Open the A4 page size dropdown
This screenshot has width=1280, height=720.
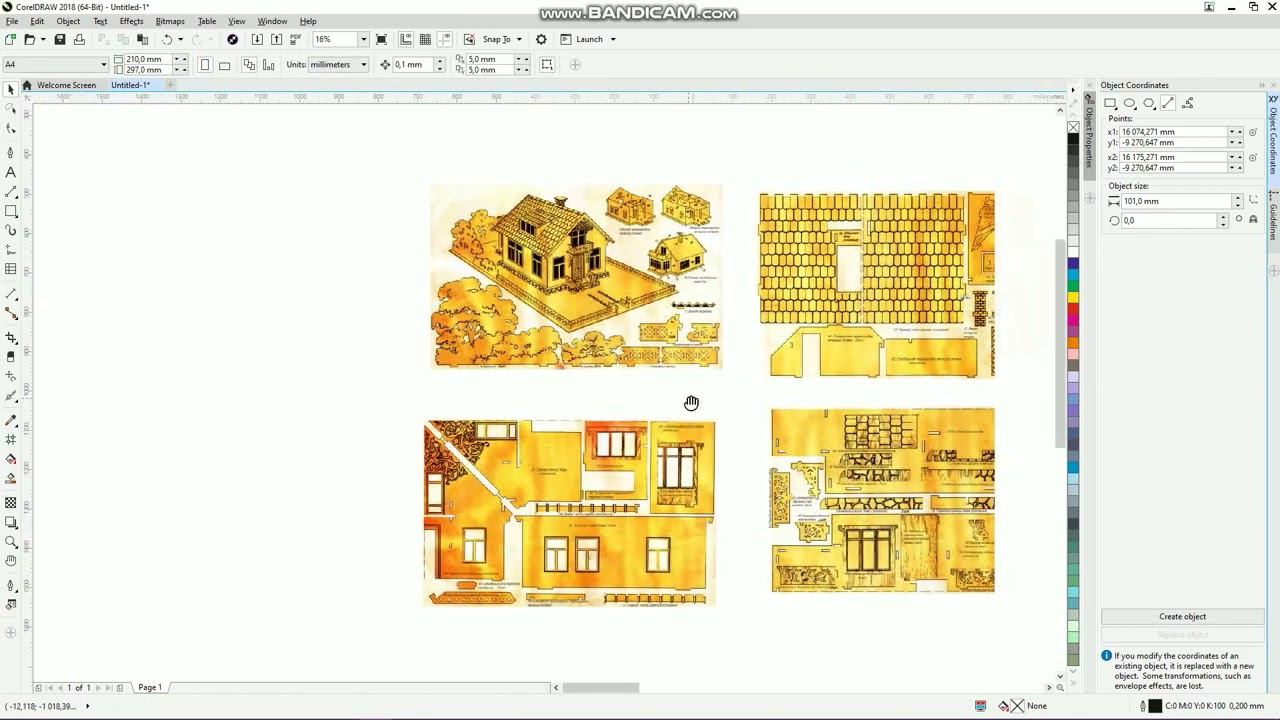(x=102, y=65)
